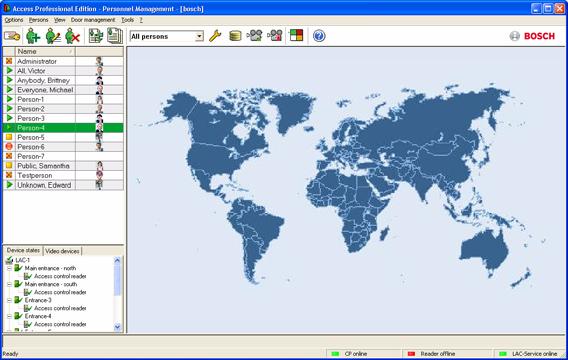Collapse the Main entrance - south node
Image resolution: width=568 pixels, height=360 pixels.
coord(9,284)
